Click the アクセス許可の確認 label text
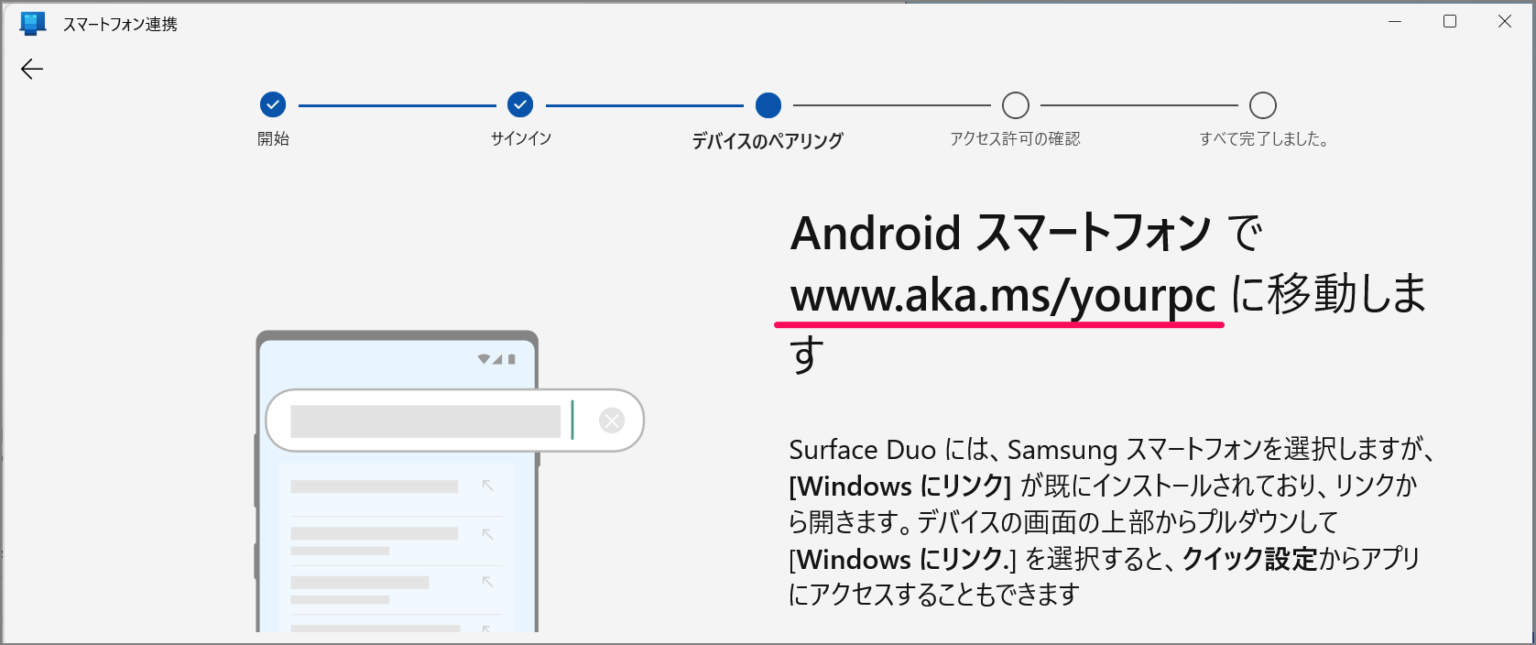 tap(1015, 139)
